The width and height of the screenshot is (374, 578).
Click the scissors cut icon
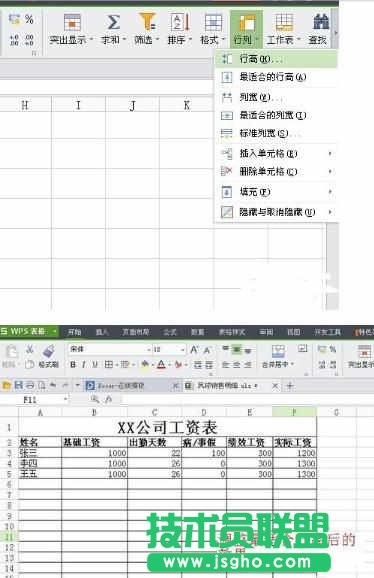click(30, 349)
